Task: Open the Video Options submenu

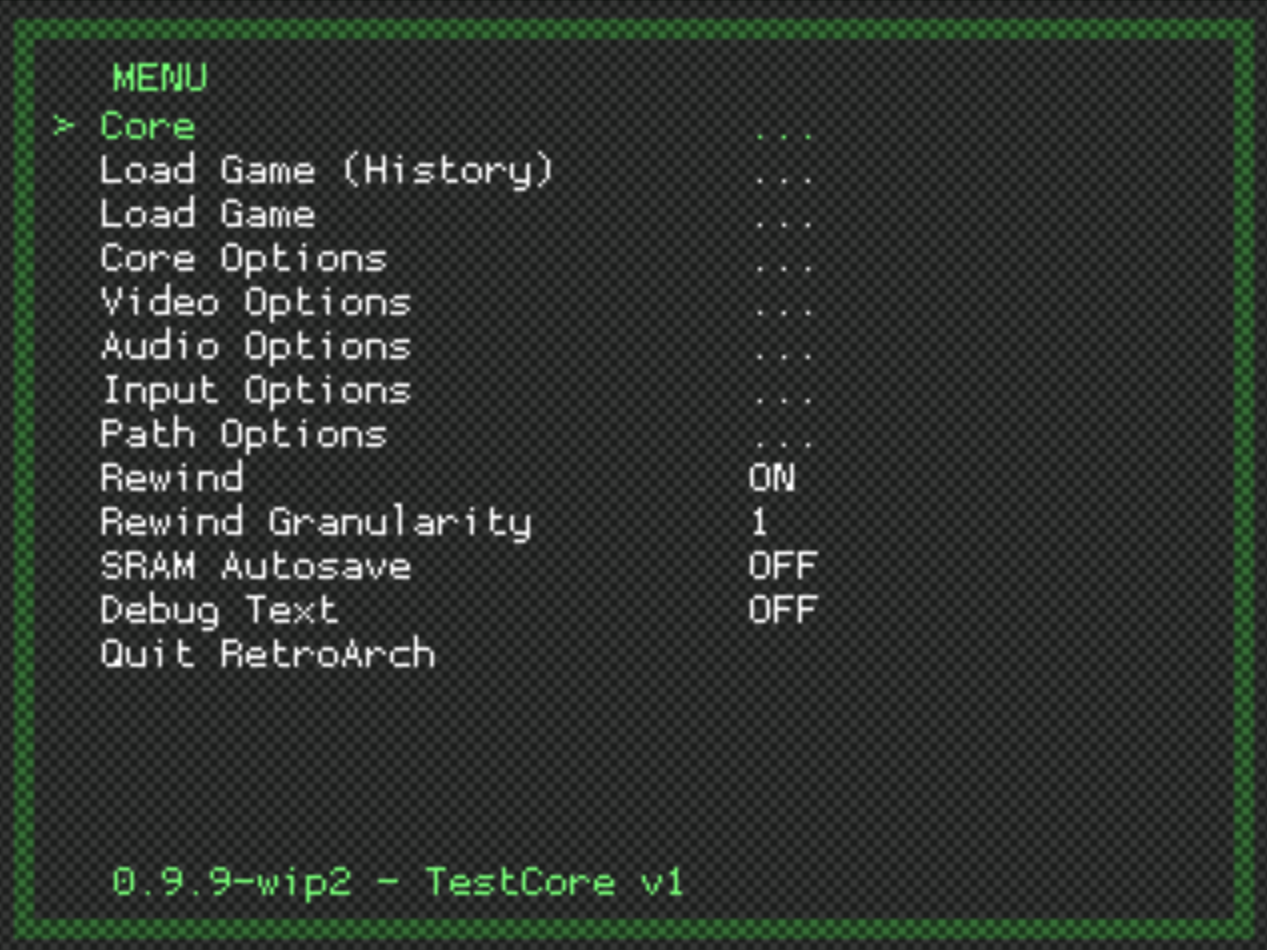Action: (255, 303)
